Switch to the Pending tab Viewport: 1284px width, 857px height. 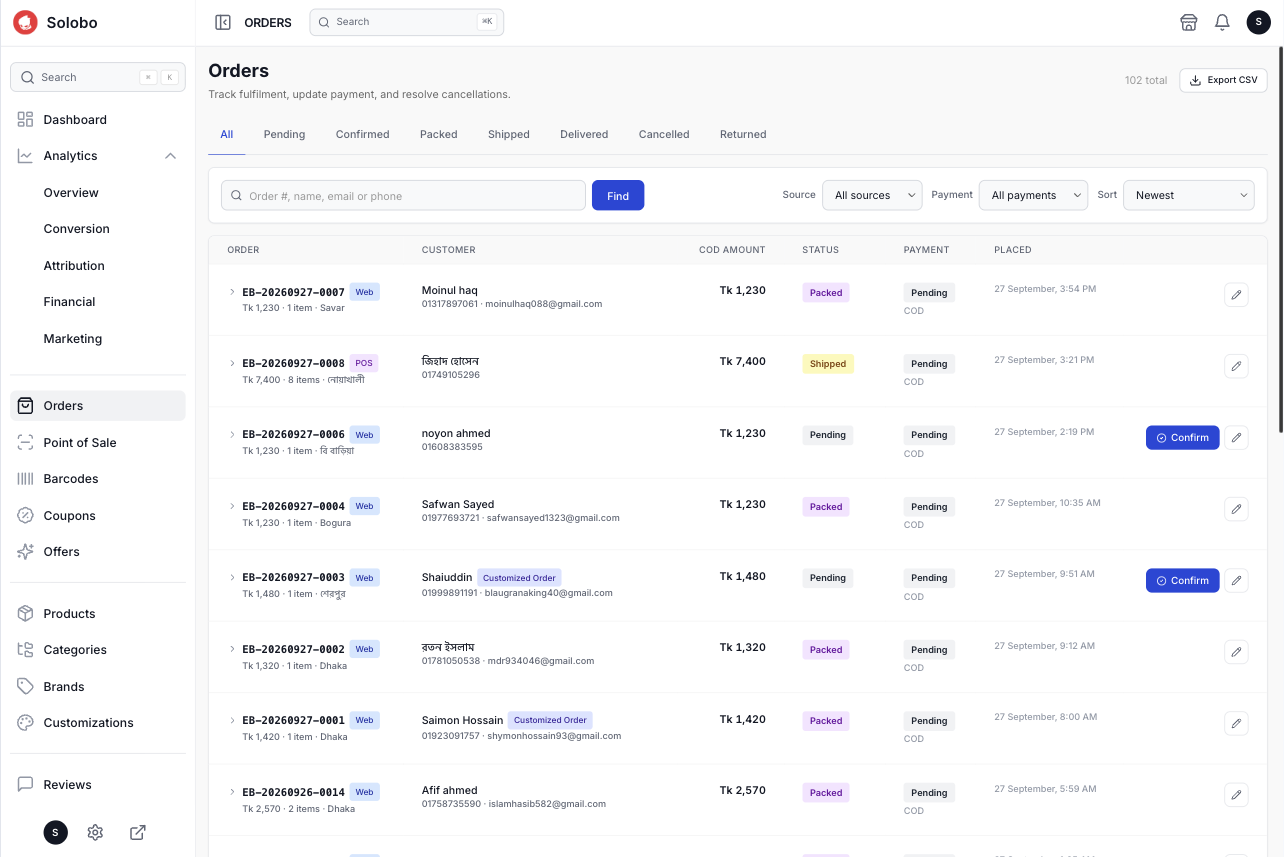point(284,134)
